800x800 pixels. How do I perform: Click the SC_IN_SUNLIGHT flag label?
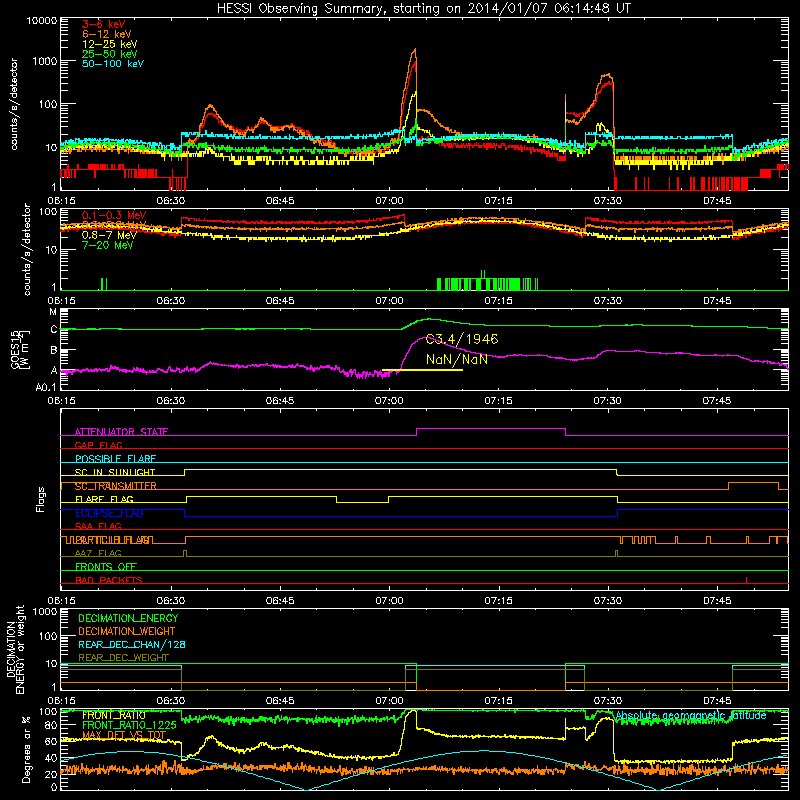click(115, 472)
